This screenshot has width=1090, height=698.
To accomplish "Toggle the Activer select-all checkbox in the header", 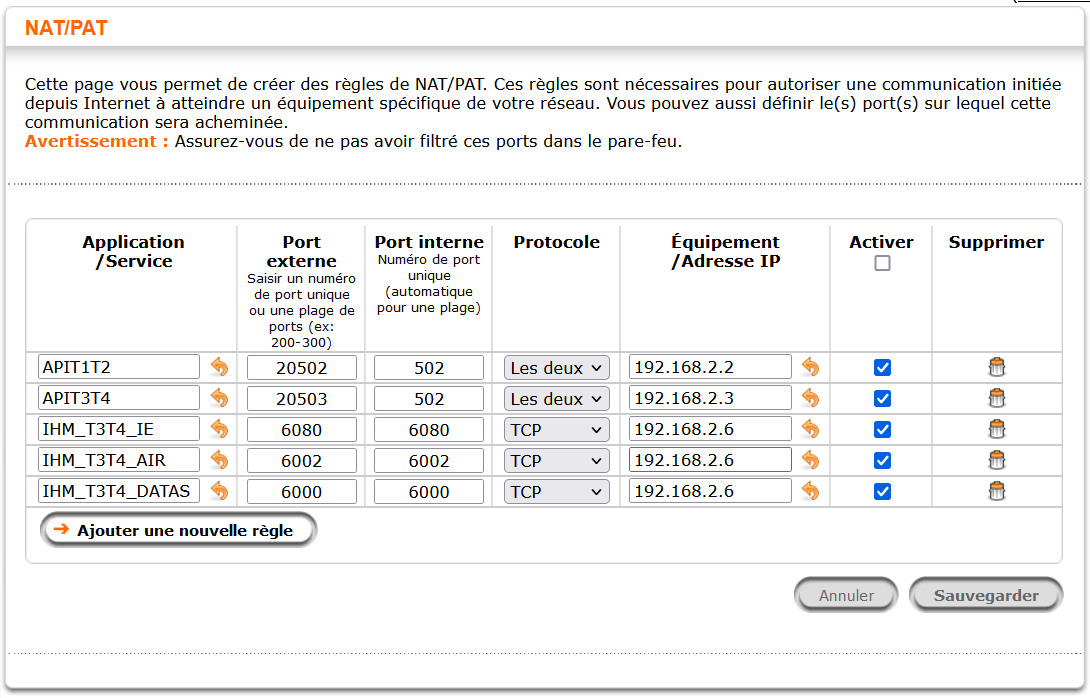I will point(882,264).
